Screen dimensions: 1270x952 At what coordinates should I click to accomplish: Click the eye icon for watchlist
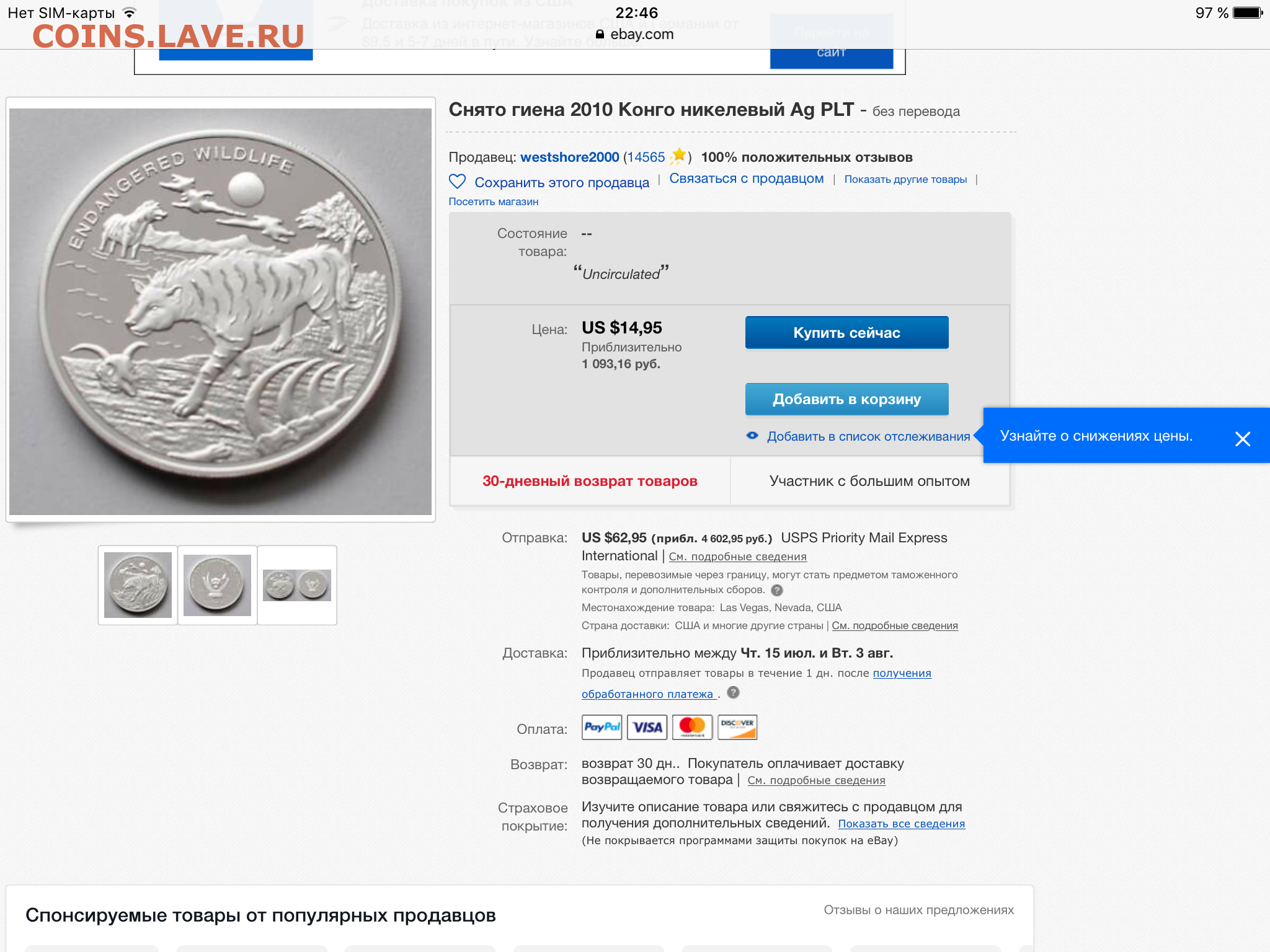(752, 436)
